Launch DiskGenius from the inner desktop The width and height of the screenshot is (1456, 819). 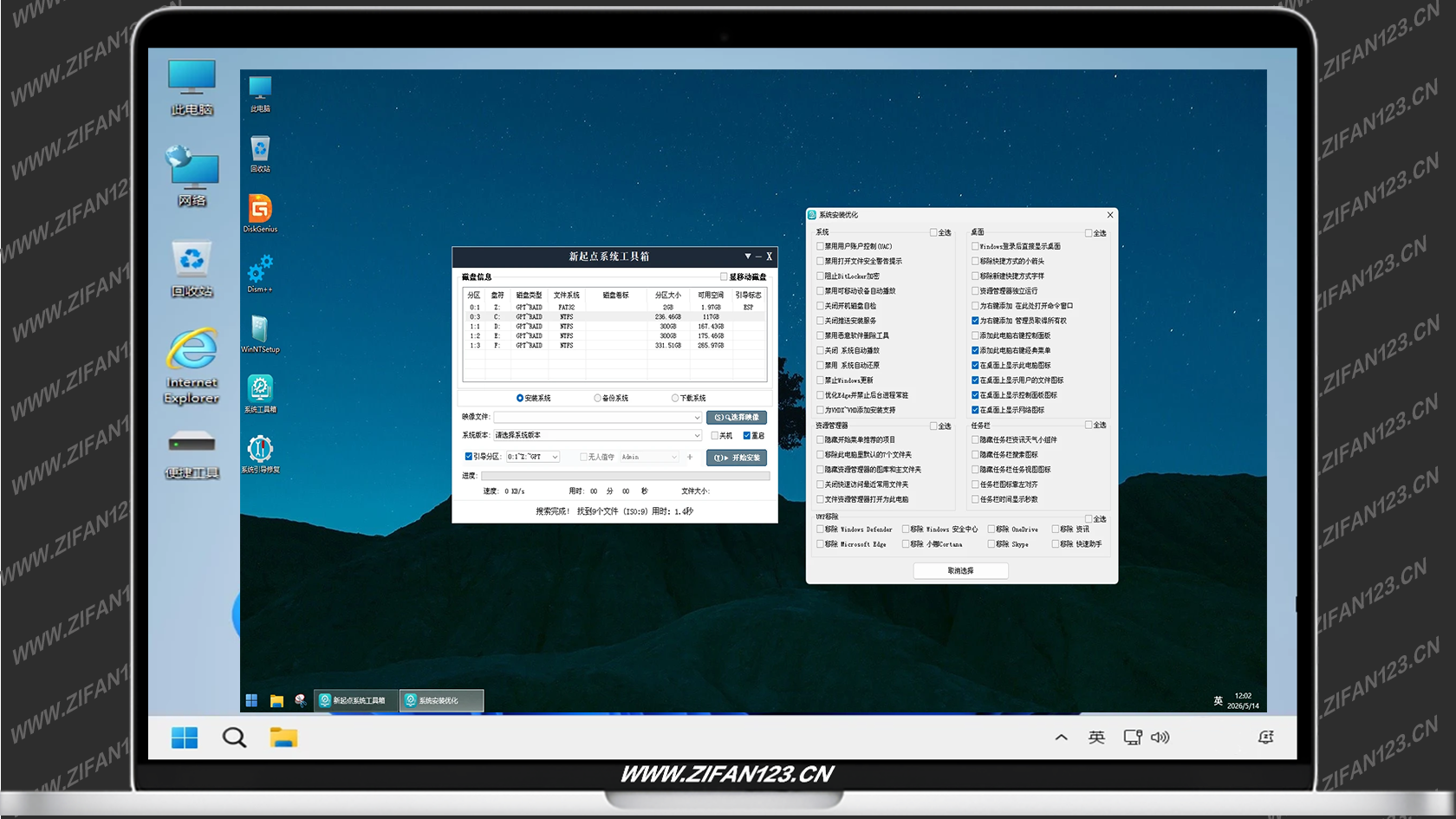(260, 213)
